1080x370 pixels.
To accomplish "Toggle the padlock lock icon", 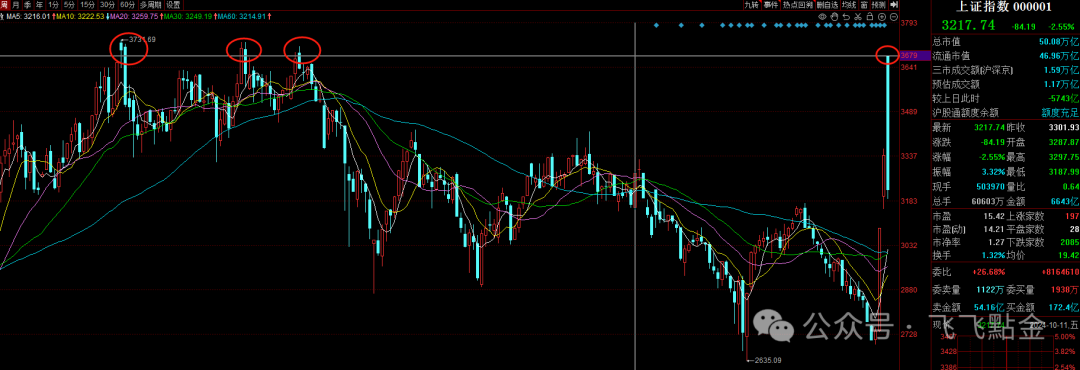I will coord(870,17).
